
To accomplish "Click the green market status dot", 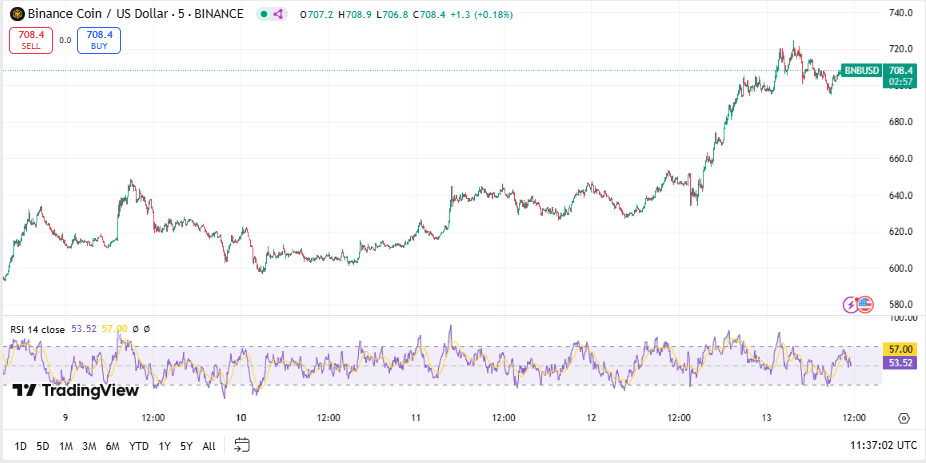I will pos(263,14).
